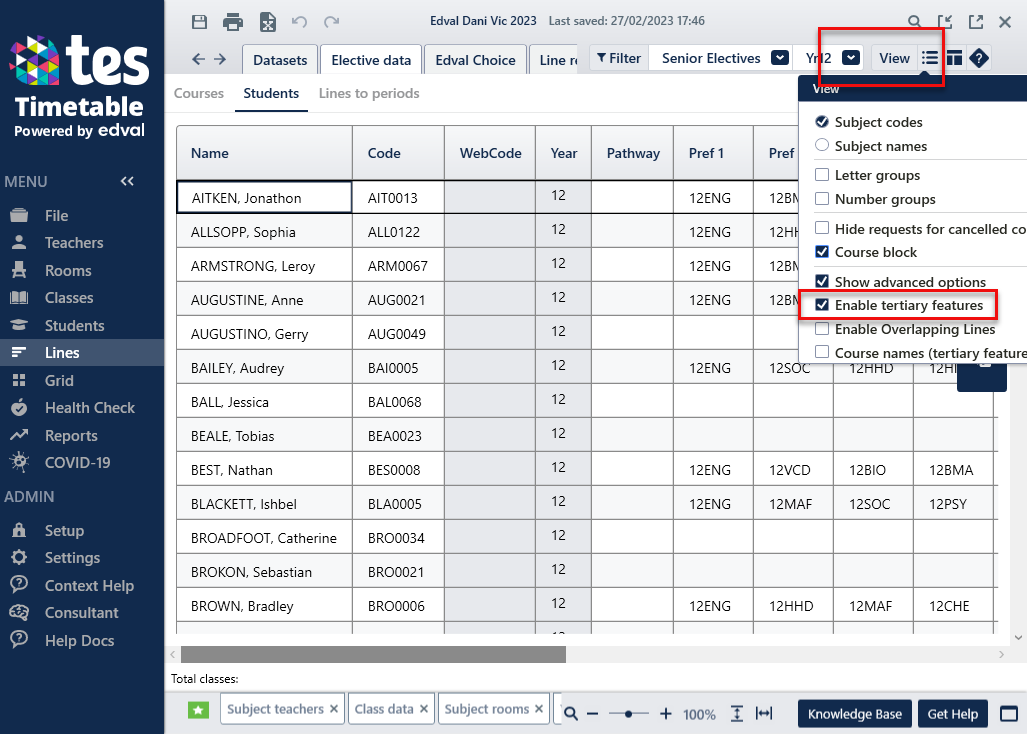Click the fit height icon

737,714
